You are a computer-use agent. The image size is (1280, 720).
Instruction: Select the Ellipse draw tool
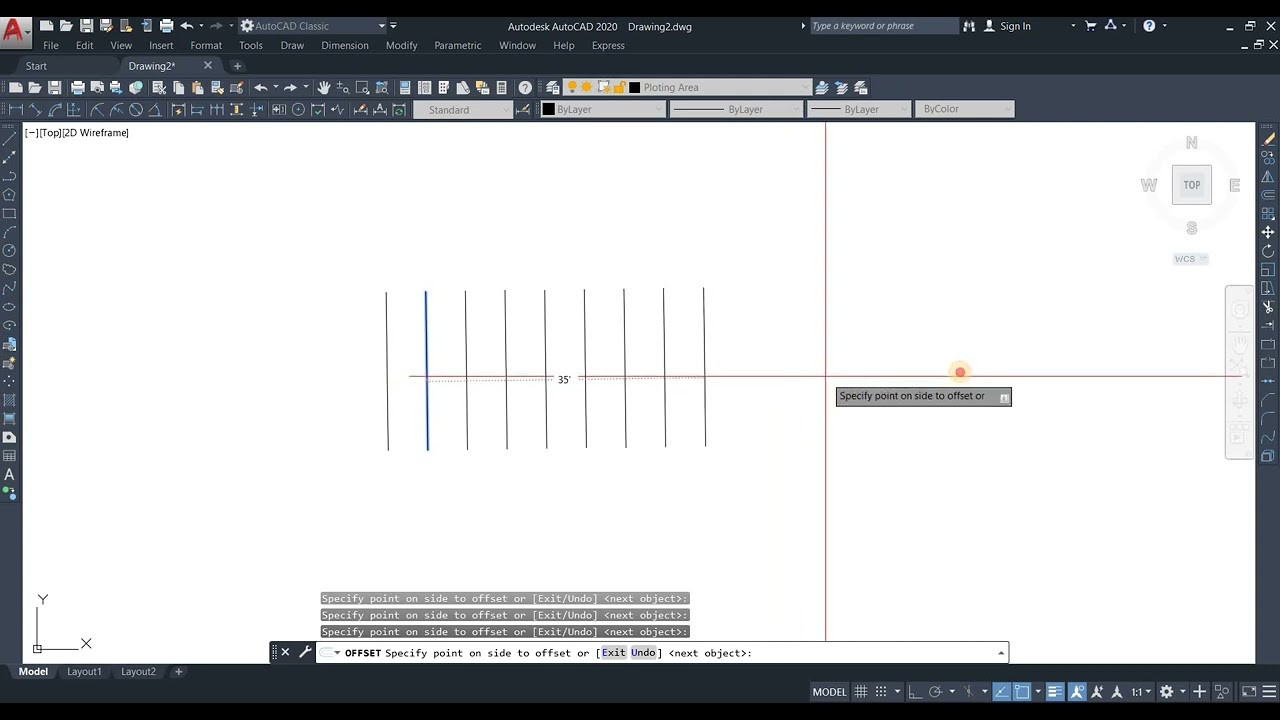9,306
